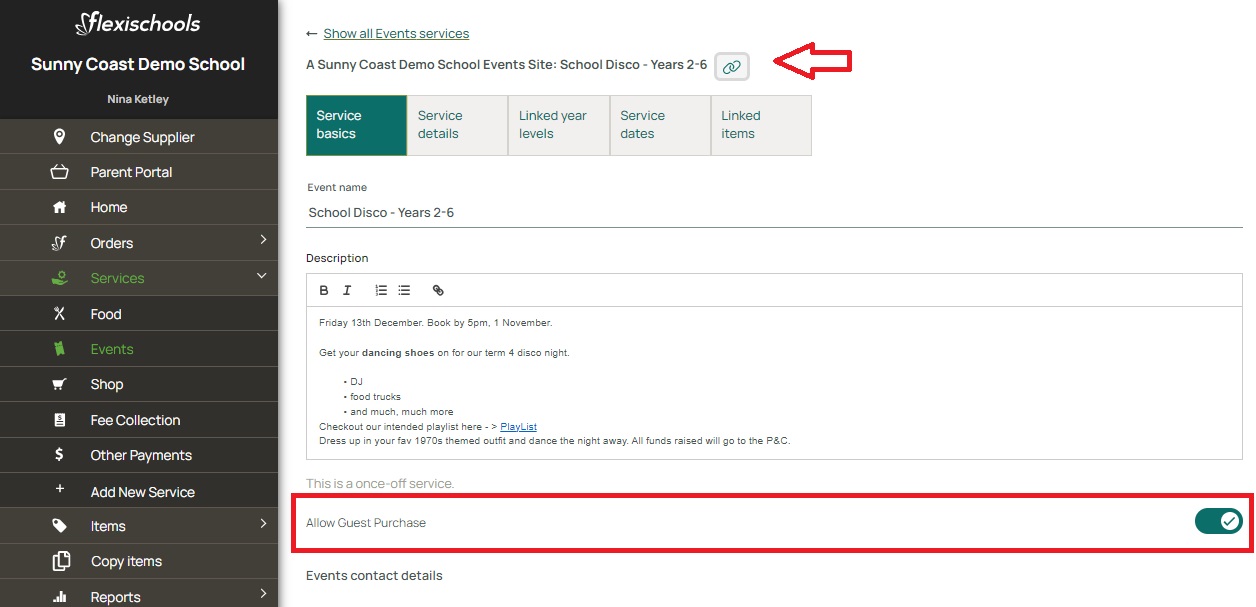
Task: Open the Linked year levels tab
Action: point(558,125)
